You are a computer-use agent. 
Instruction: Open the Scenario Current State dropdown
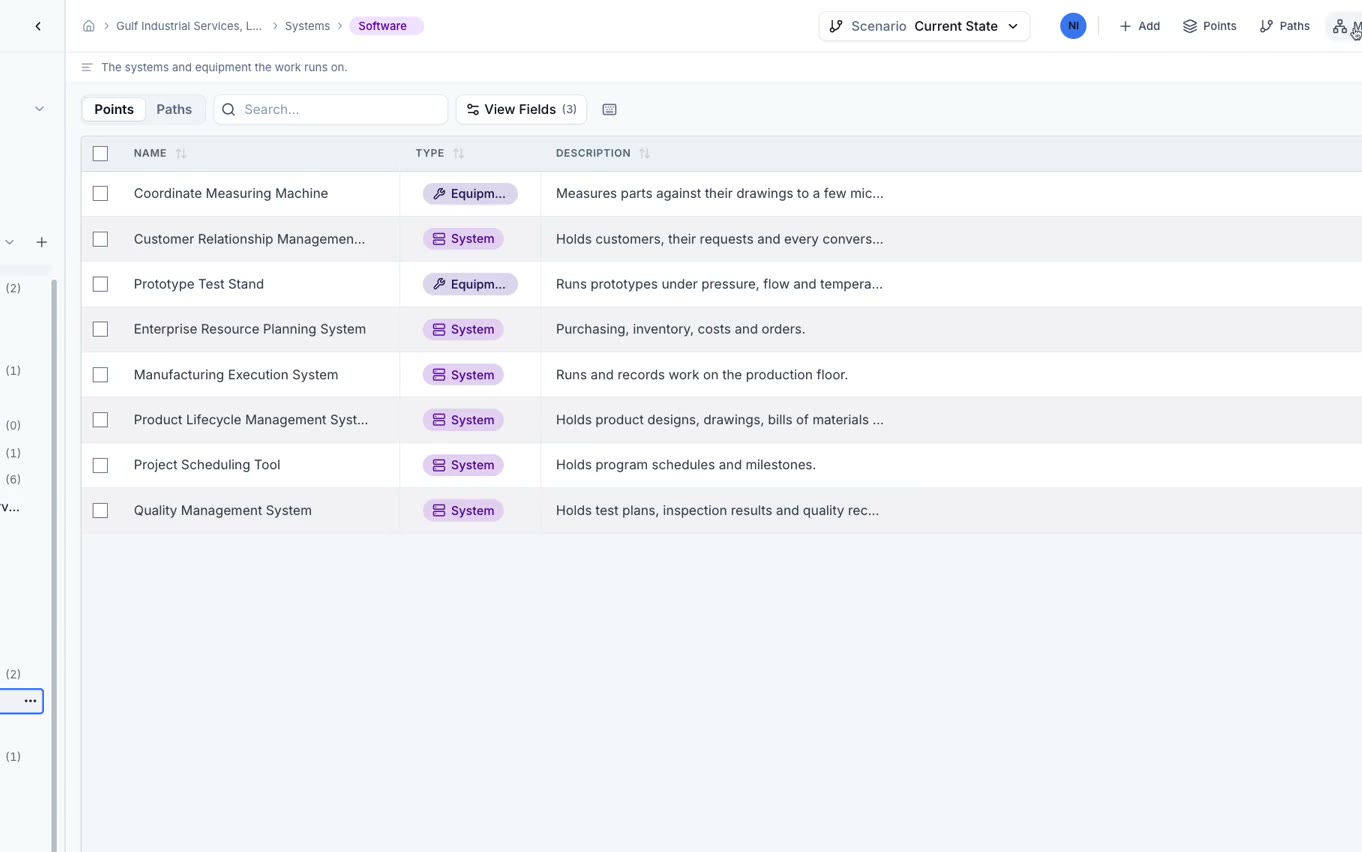tap(924, 26)
